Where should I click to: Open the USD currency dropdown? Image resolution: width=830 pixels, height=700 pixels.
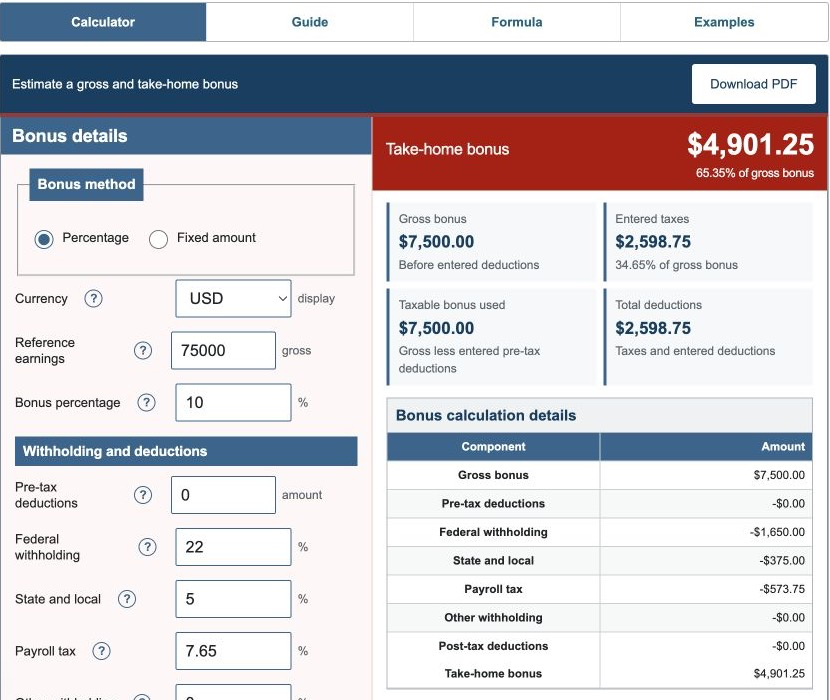point(233,299)
